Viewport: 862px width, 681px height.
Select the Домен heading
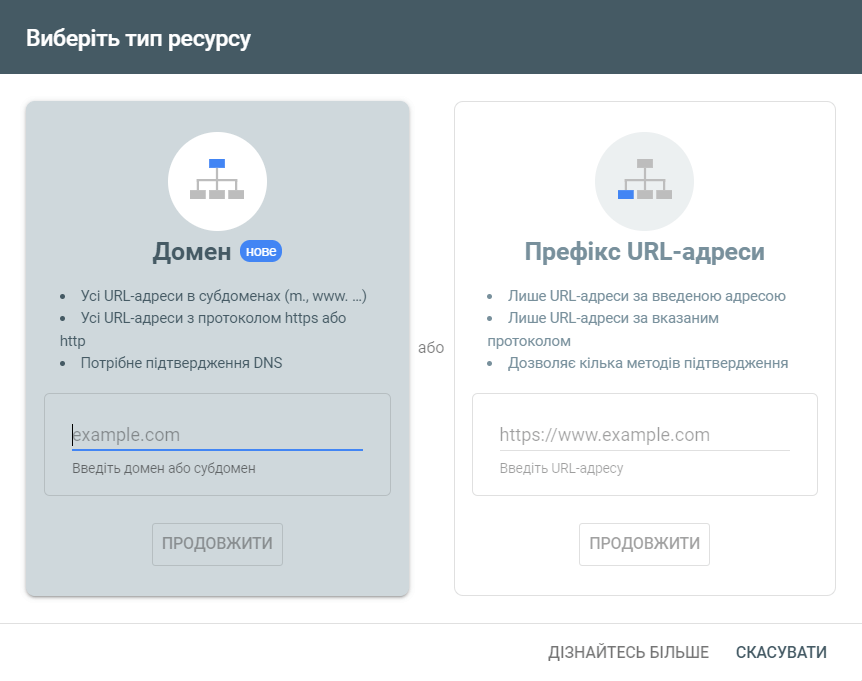192,252
